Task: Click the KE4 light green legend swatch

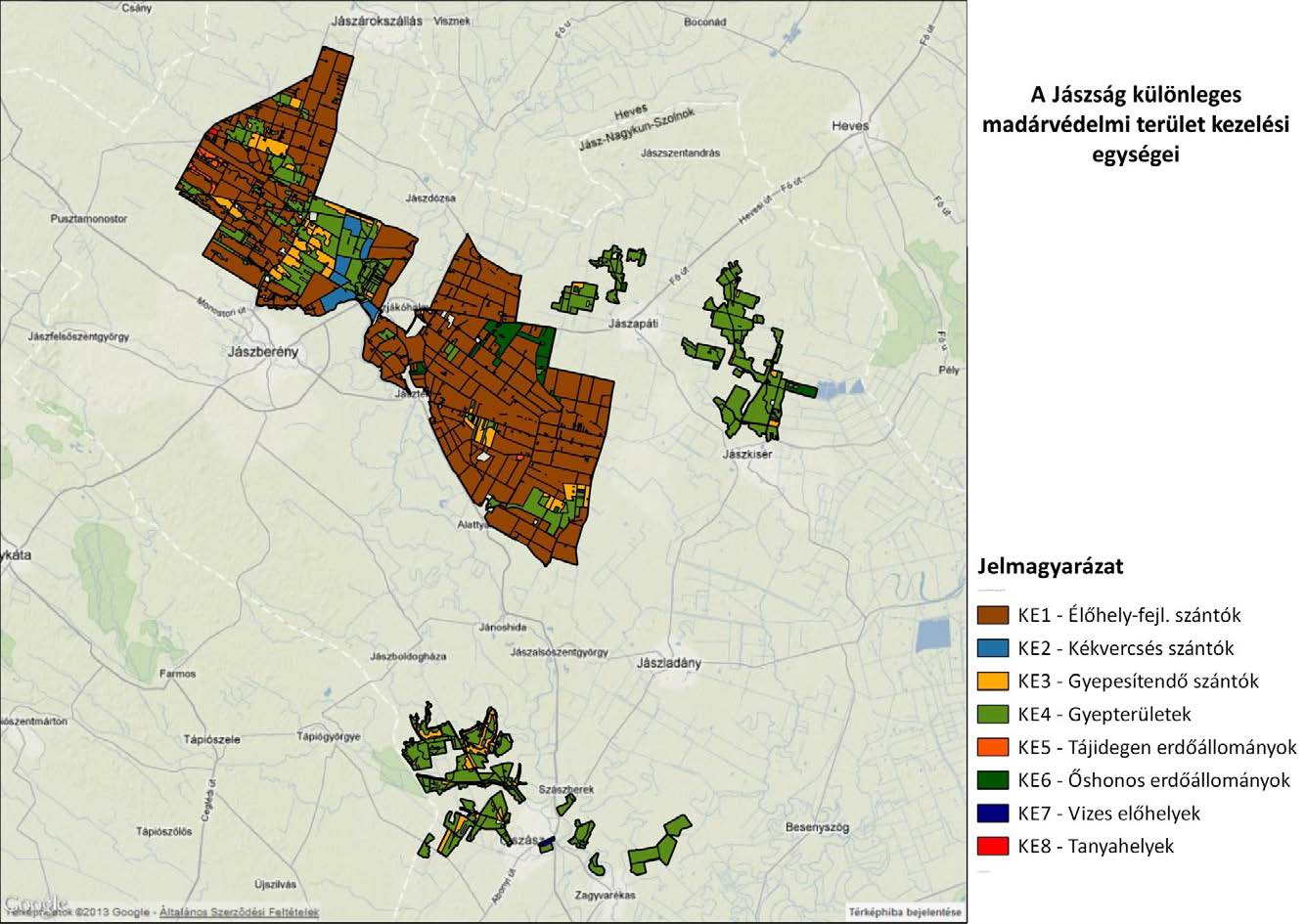Action: [x=992, y=714]
